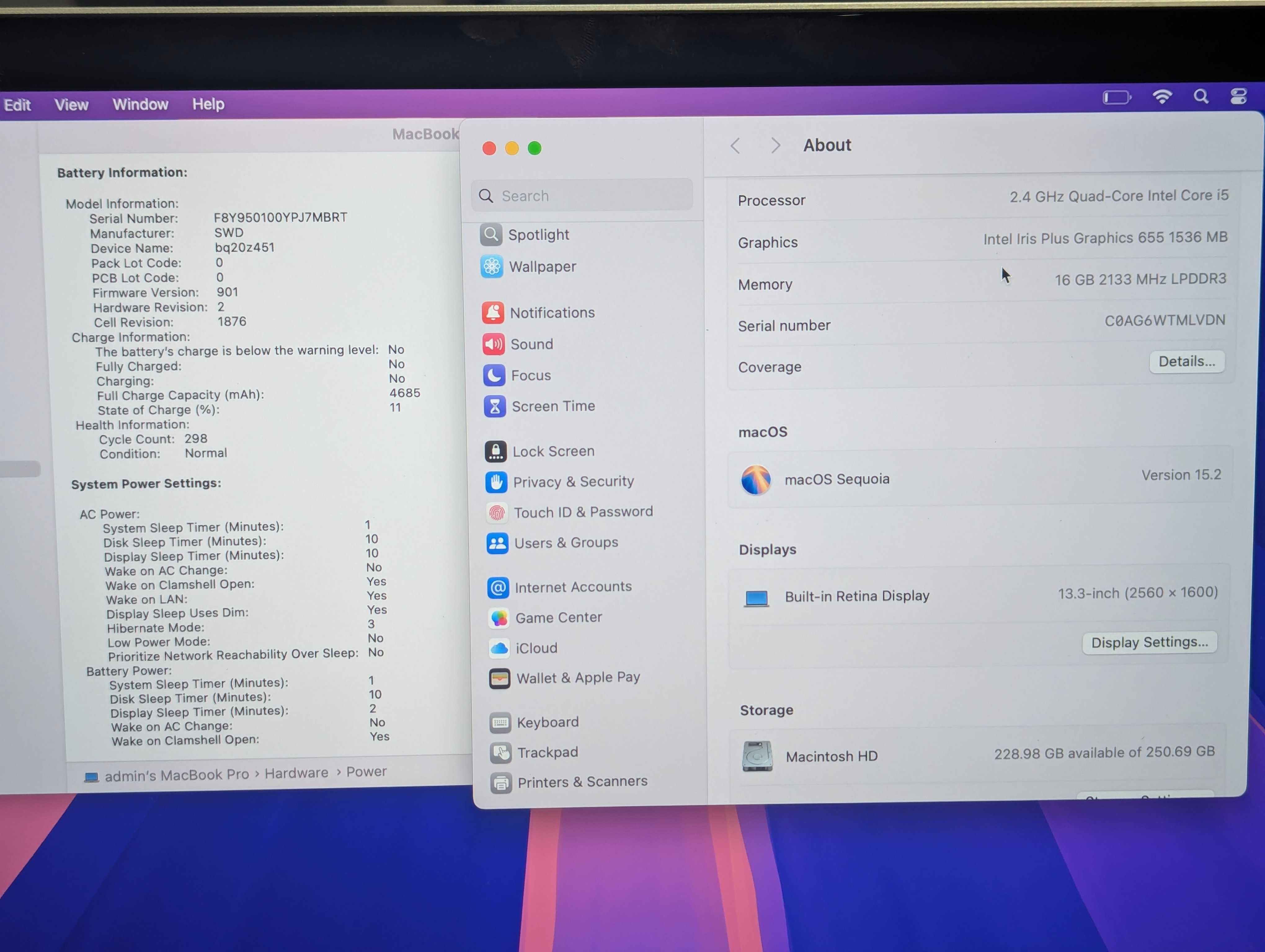Go forward with the right chevron
Screen dimensions: 1265x952
point(775,145)
